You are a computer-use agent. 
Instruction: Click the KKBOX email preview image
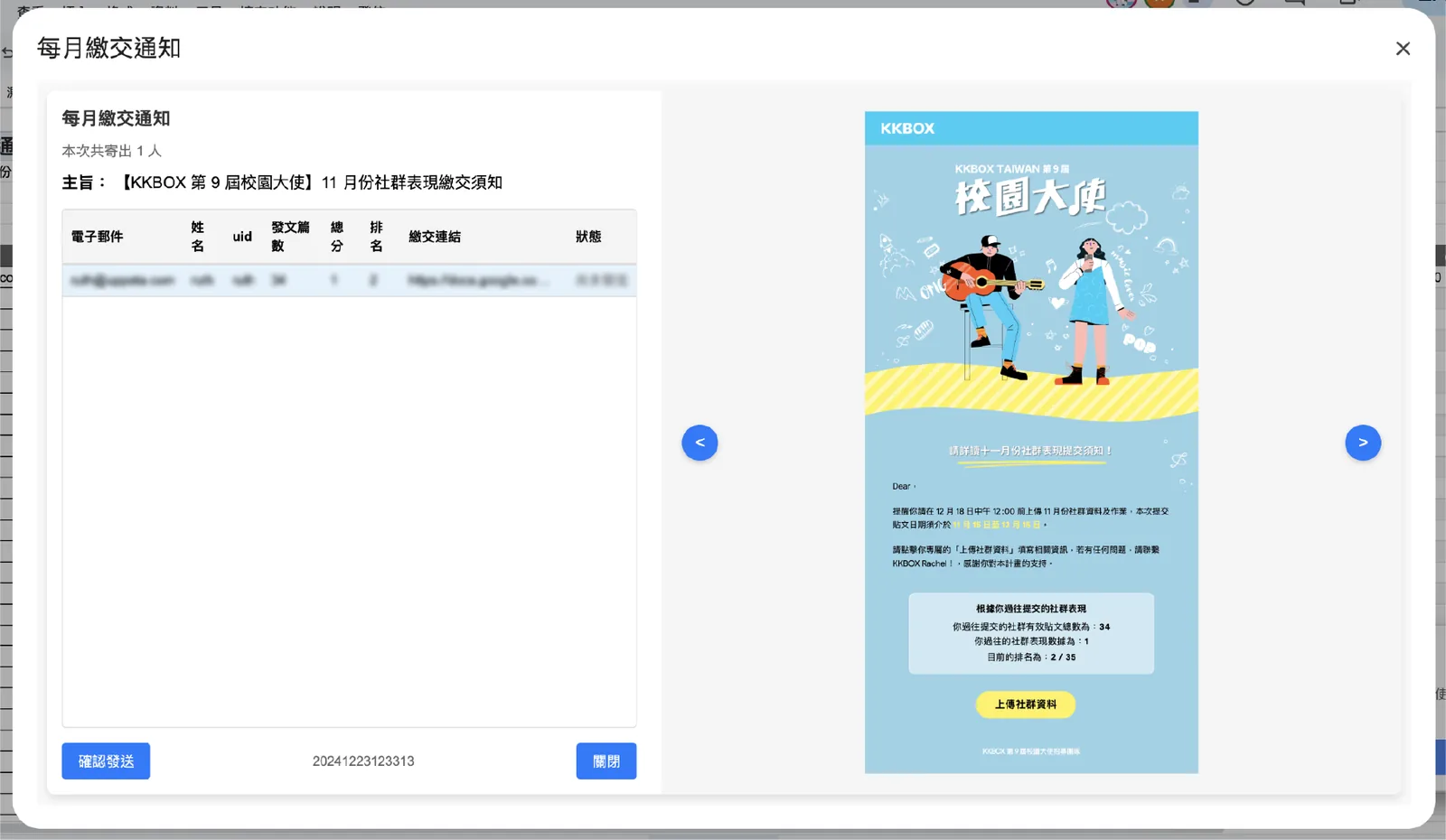tap(1031, 443)
